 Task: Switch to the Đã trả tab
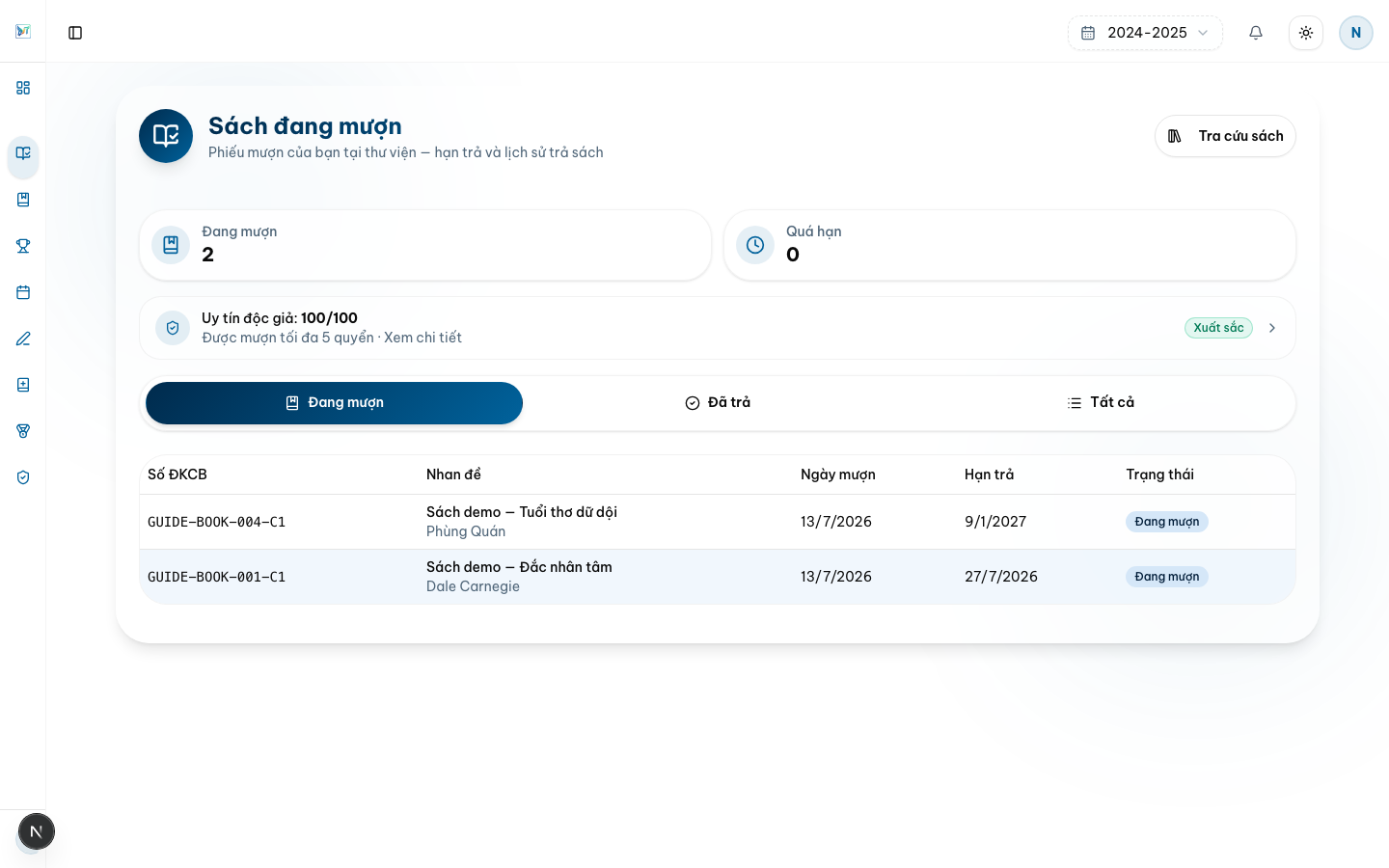(x=718, y=403)
